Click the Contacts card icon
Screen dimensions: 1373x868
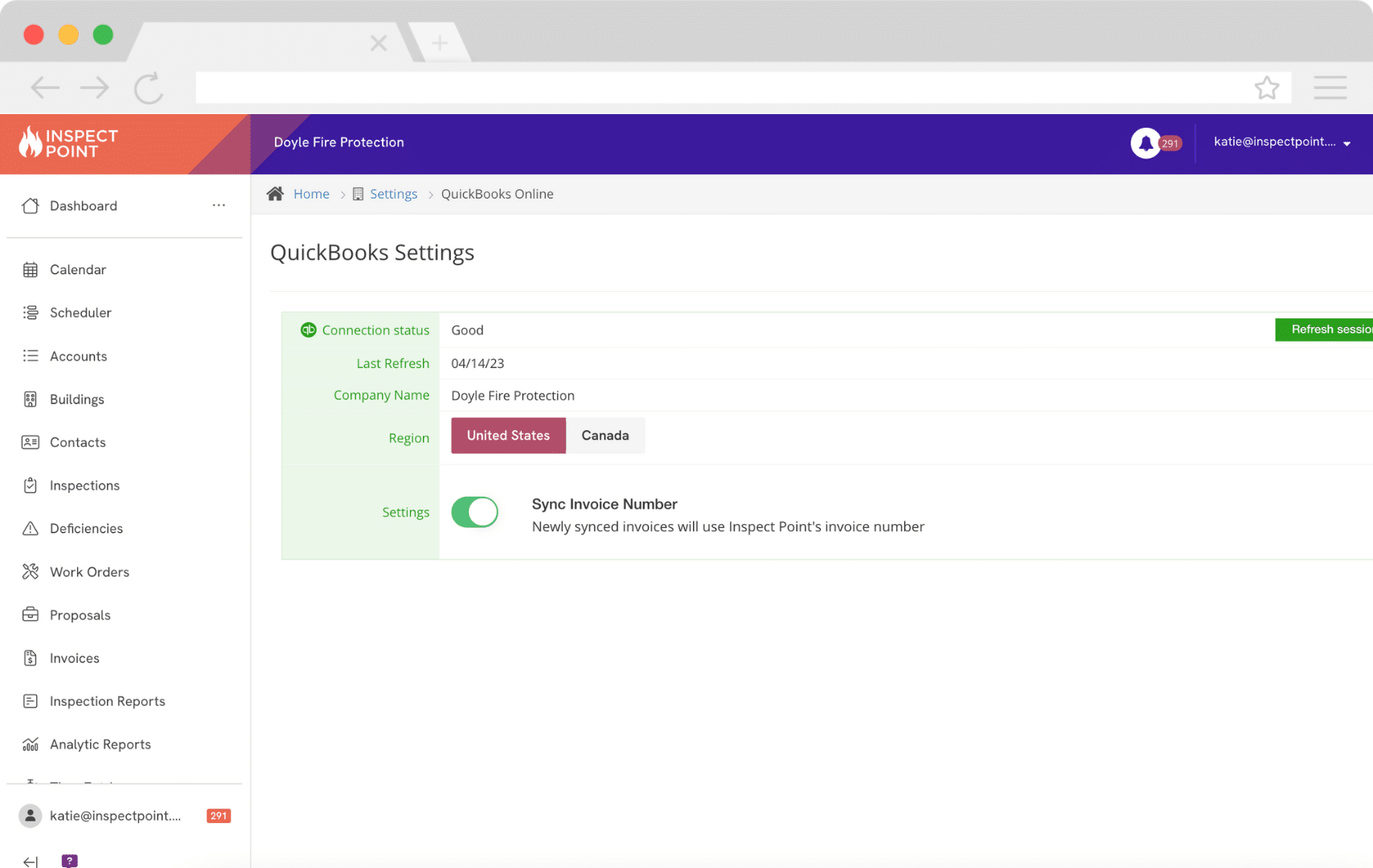click(x=31, y=442)
